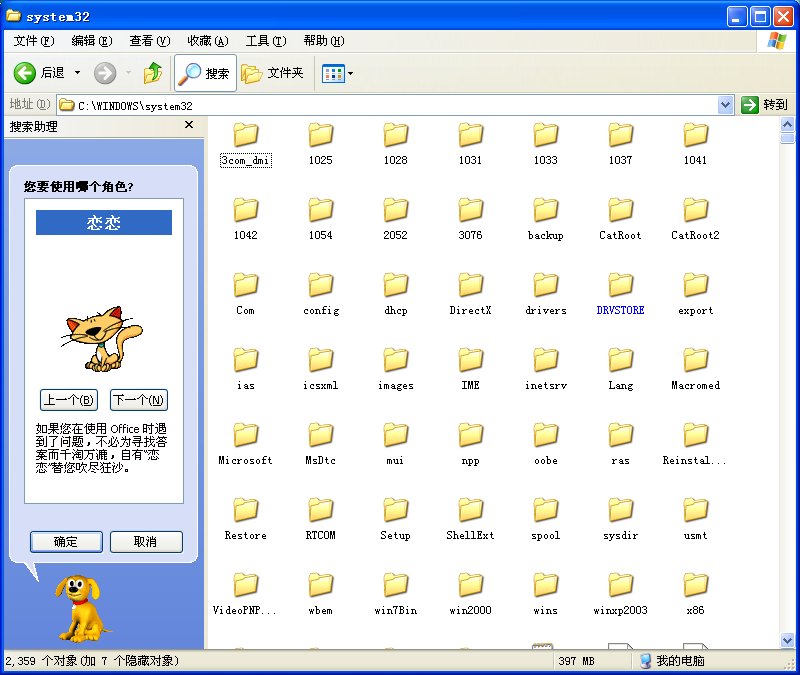Image resolution: width=800 pixels, height=675 pixels.
Task: Click the VideoPNP... folder name label
Action: pos(244,610)
